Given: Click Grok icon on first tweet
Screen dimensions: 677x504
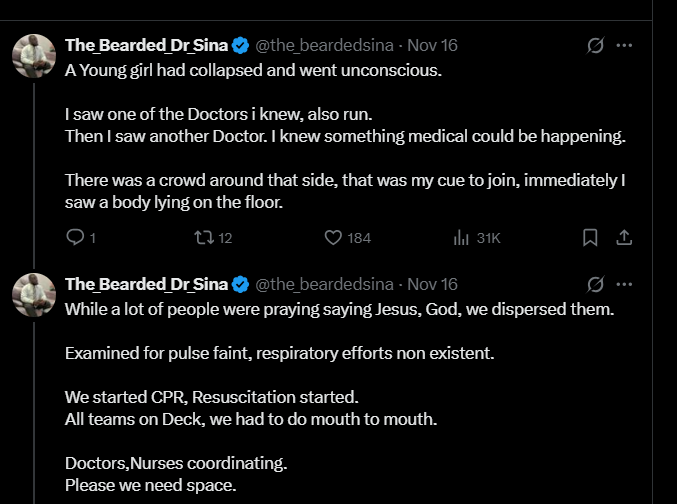Looking at the screenshot, I should coord(595,46).
